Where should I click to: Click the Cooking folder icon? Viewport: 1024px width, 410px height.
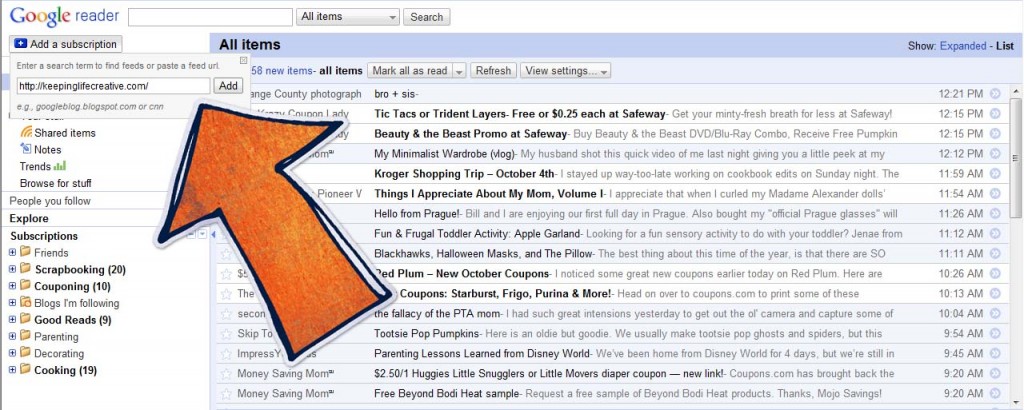point(25,370)
